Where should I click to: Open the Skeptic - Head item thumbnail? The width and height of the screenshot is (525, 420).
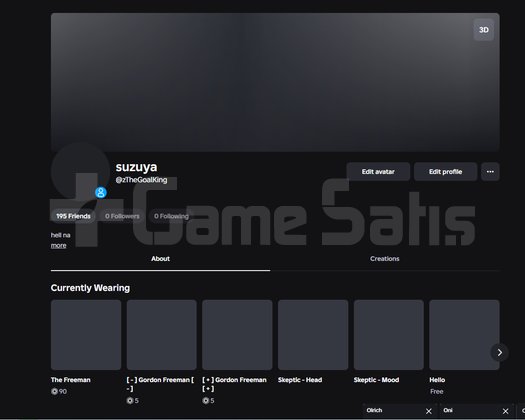(313, 335)
